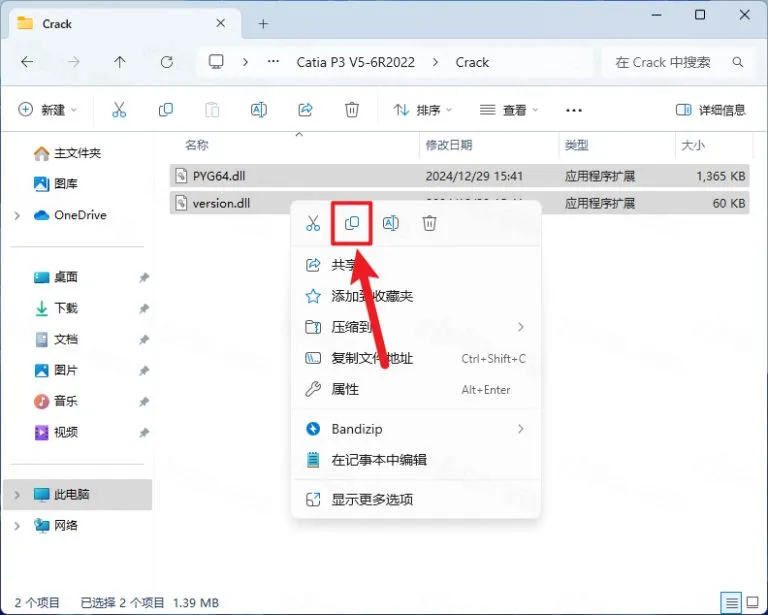This screenshot has height=615, width=768.
Task: Click the Delete trash icon in the toolbar
Action: tap(352, 110)
